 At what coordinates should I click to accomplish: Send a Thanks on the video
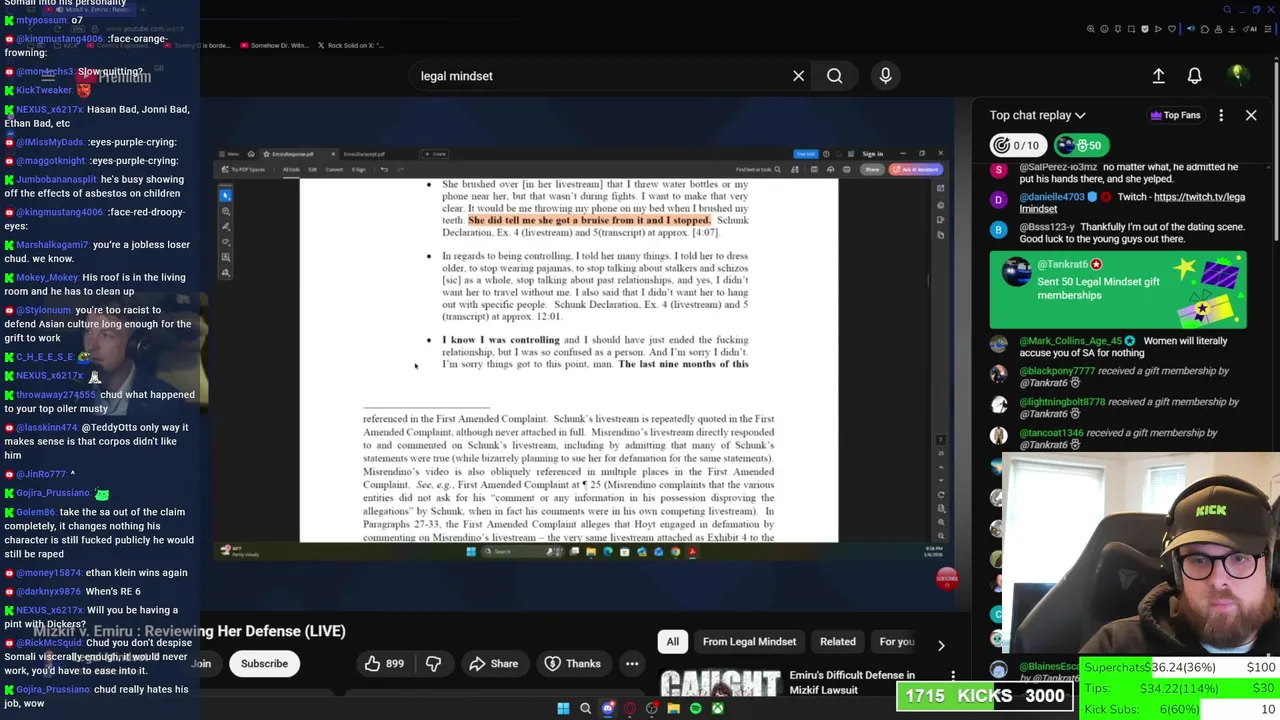click(x=572, y=664)
